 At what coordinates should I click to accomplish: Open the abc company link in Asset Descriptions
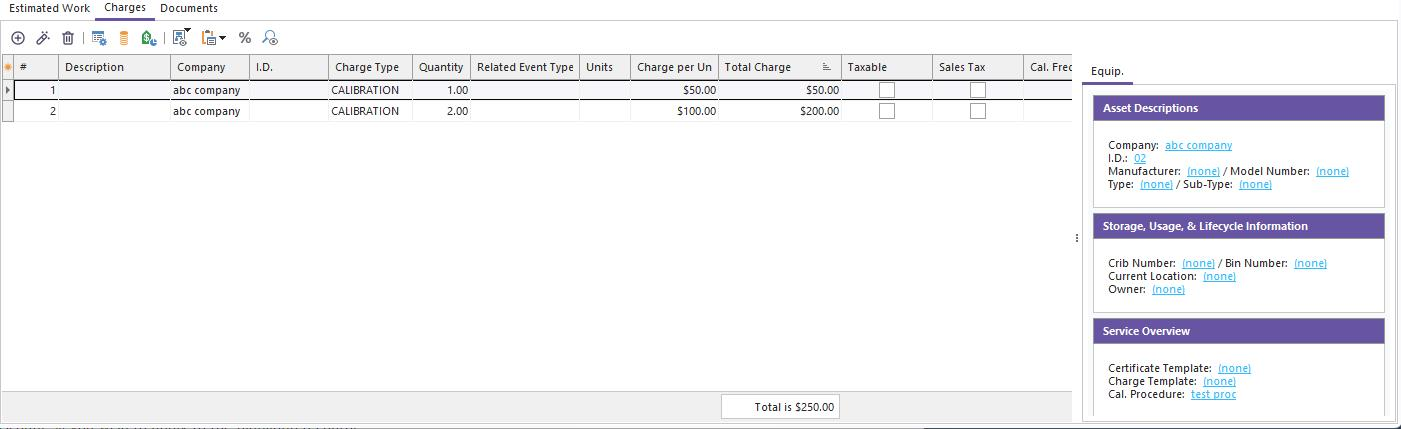coord(1198,145)
